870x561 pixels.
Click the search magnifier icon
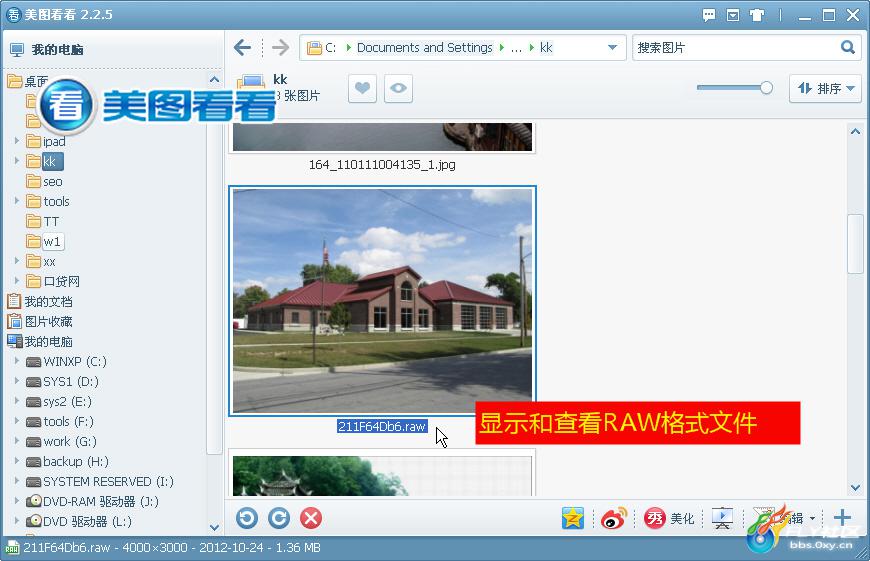click(847, 47)
